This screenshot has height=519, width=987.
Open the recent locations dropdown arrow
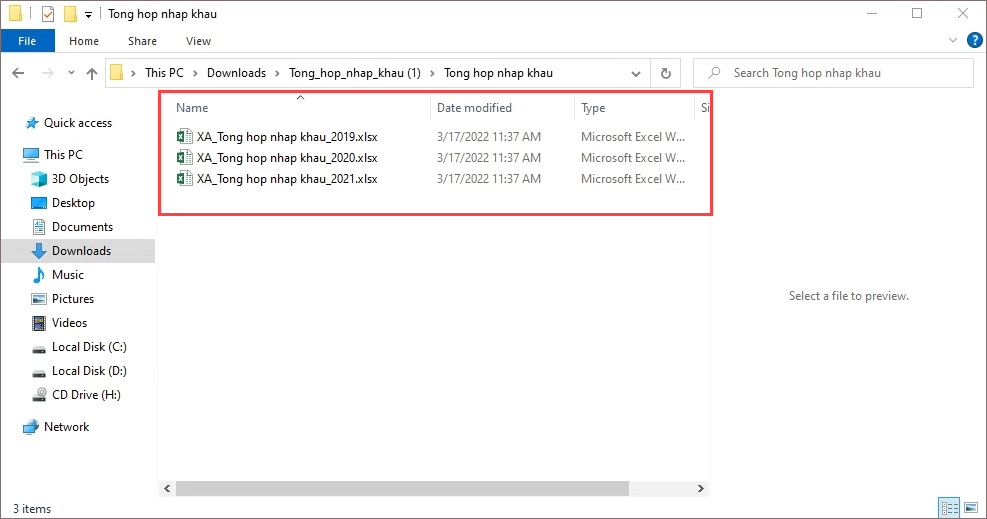click(70, 73)
